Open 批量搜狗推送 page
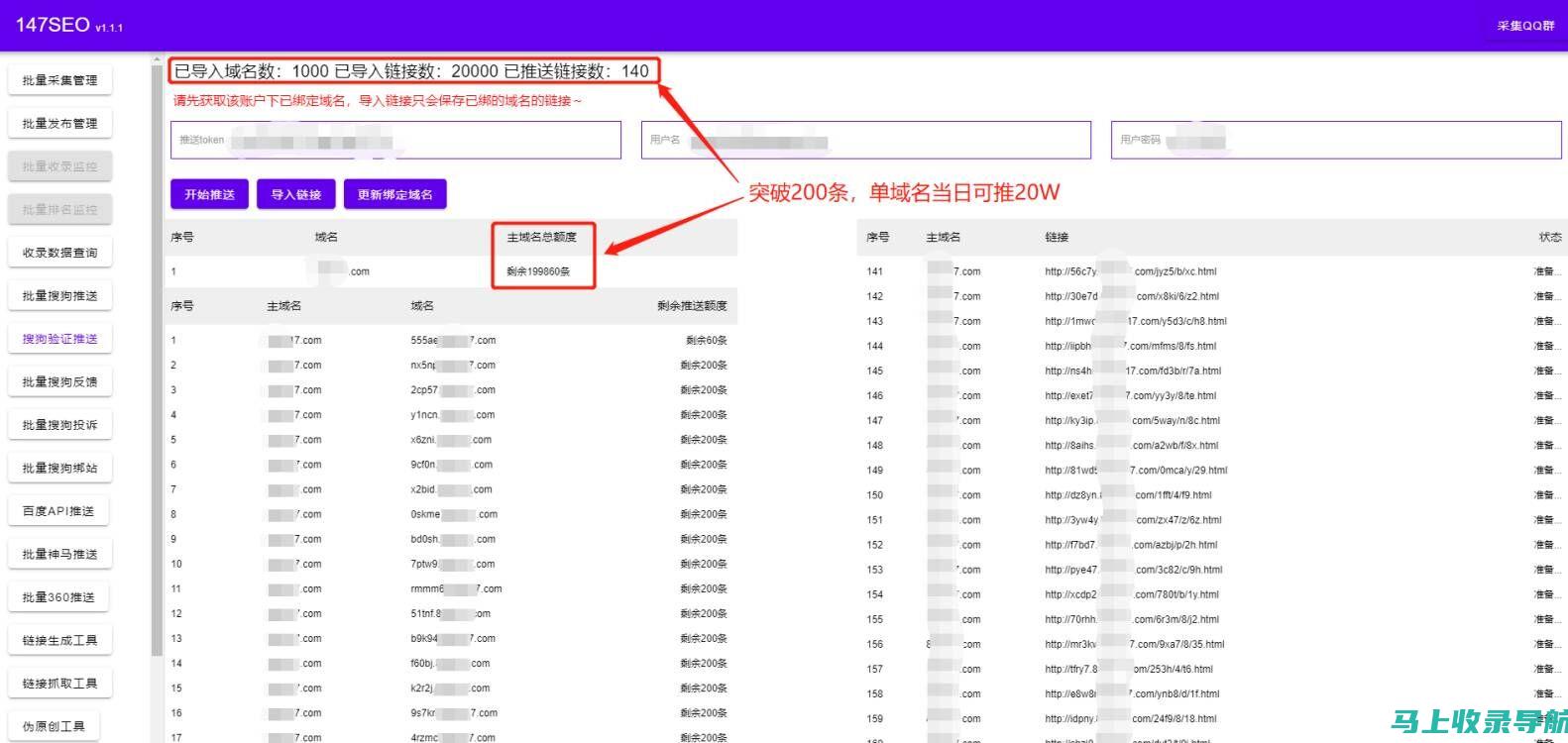1568x743 pixels. (59, 296)
